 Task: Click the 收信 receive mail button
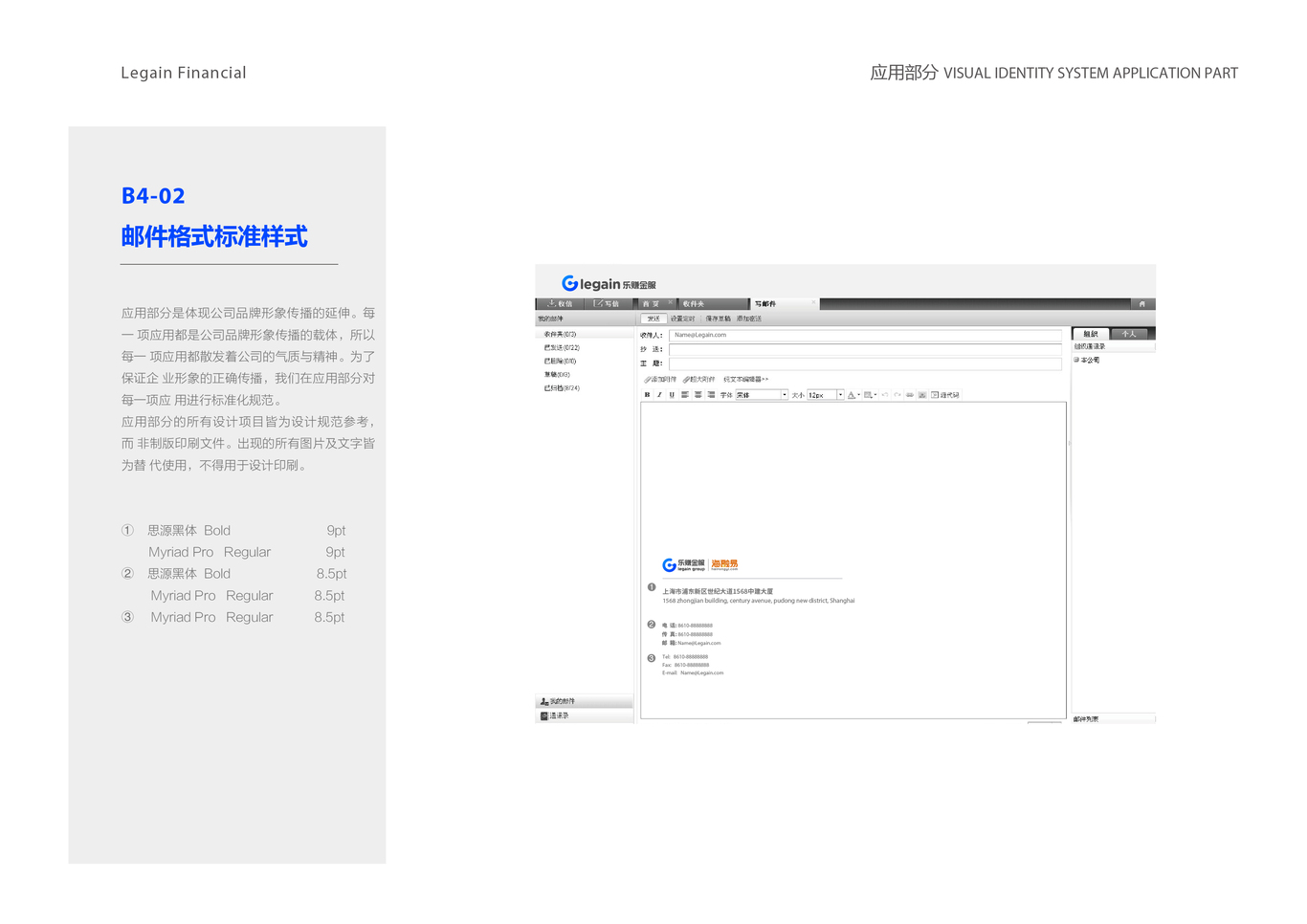560,304
